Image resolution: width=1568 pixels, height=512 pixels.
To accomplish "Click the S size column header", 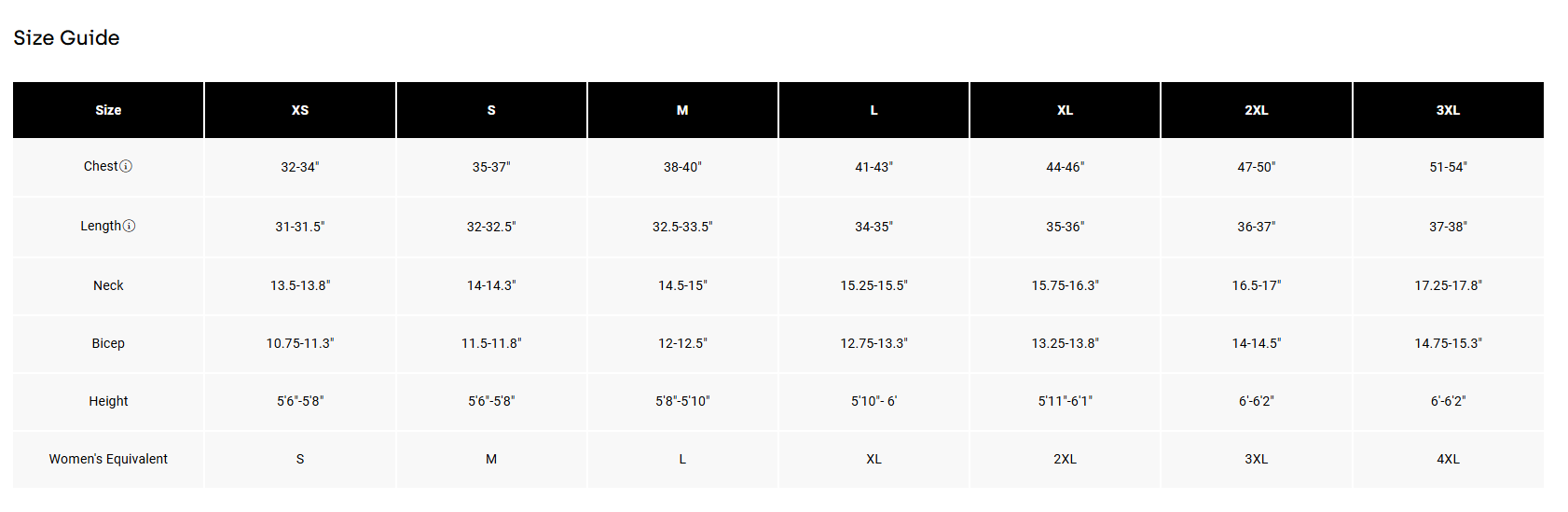I will tap(491, 110).
